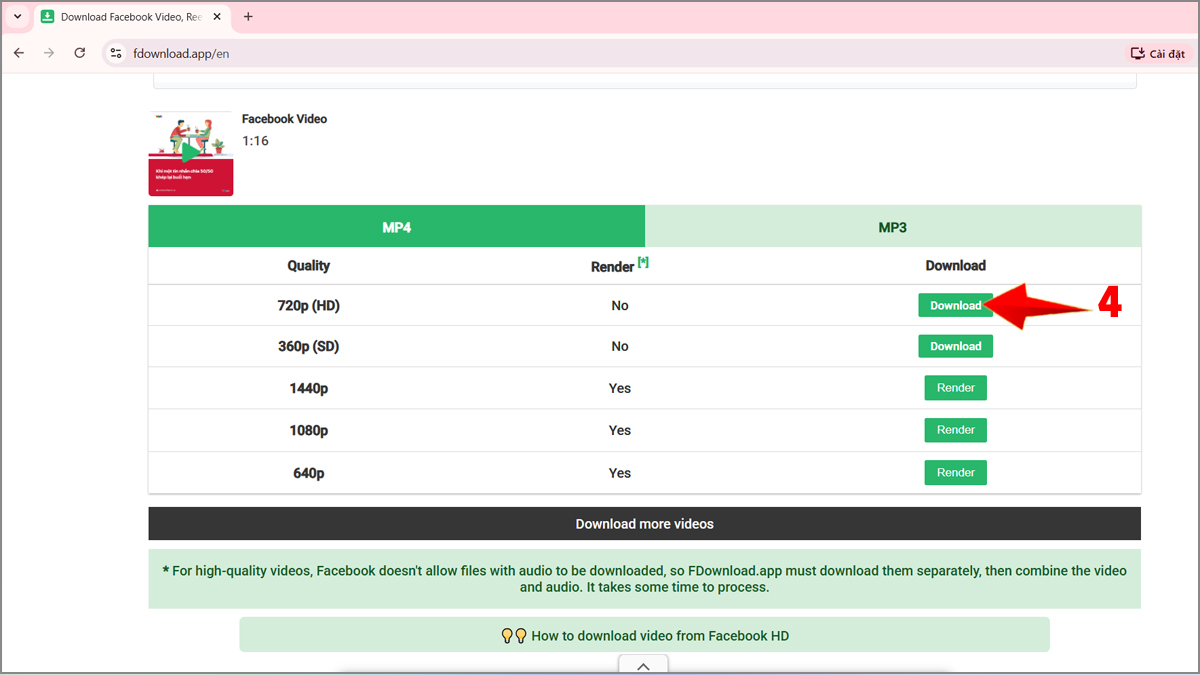This screenshot has height=675, width=1200.
Task: Open the browser tab search dropdown
Action: click(17, 17)
